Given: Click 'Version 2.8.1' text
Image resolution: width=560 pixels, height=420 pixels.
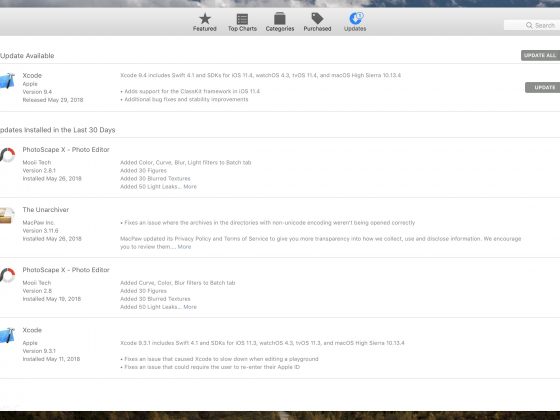Looking at the screenshot, I should (x=39, y=170).
